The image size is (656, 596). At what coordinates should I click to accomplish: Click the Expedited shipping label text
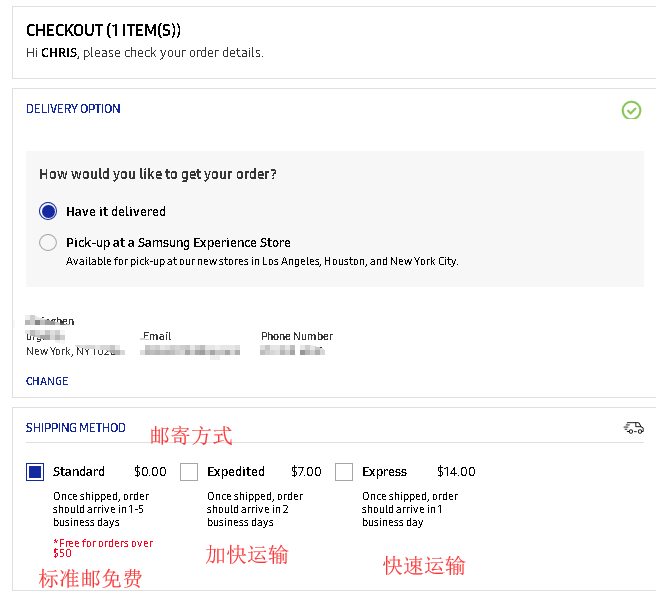tap(236, 472)
